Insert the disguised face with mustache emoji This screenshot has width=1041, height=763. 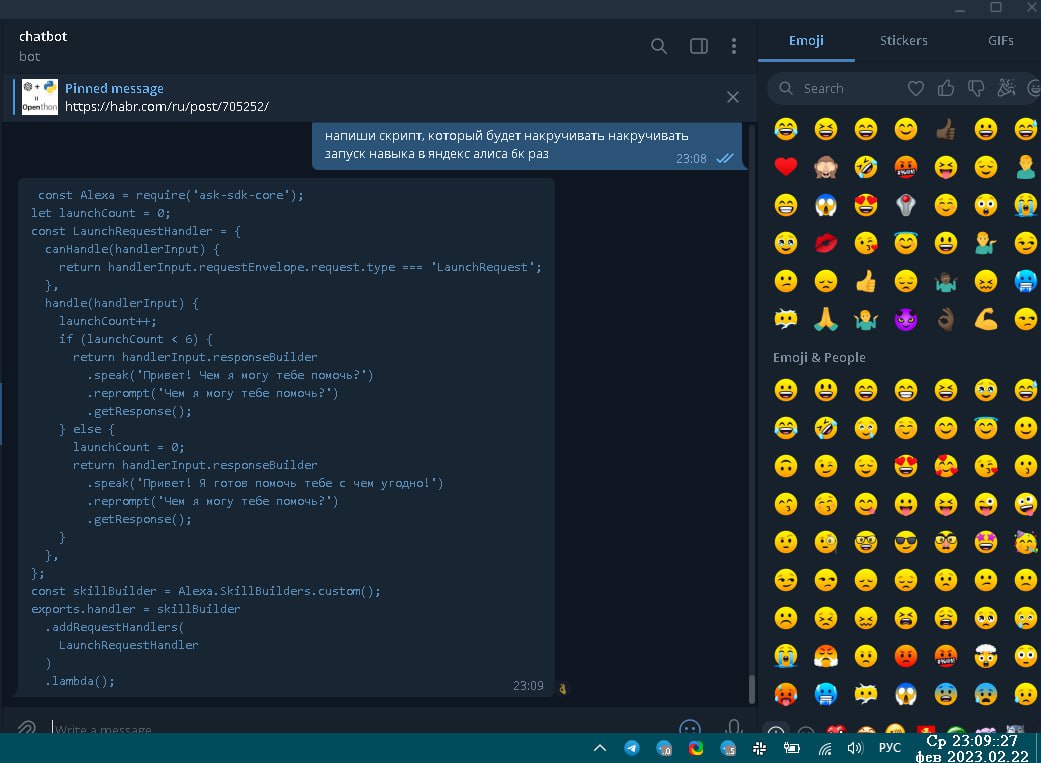coord(945,543)
